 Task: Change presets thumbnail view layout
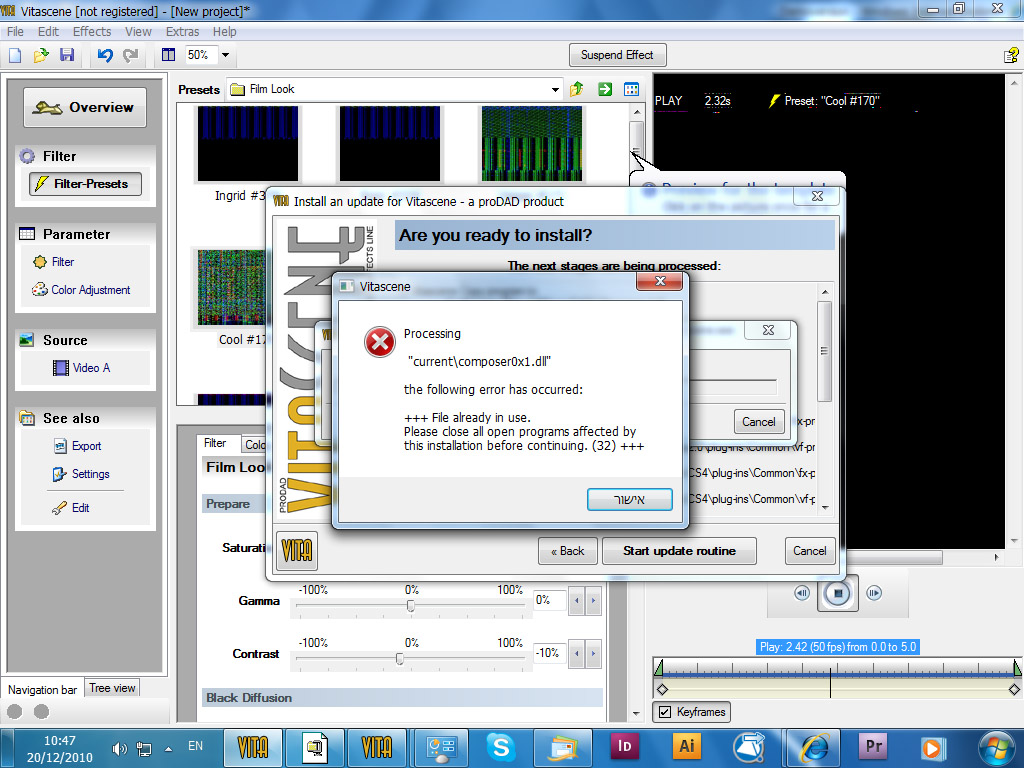[x=632, y=89]
